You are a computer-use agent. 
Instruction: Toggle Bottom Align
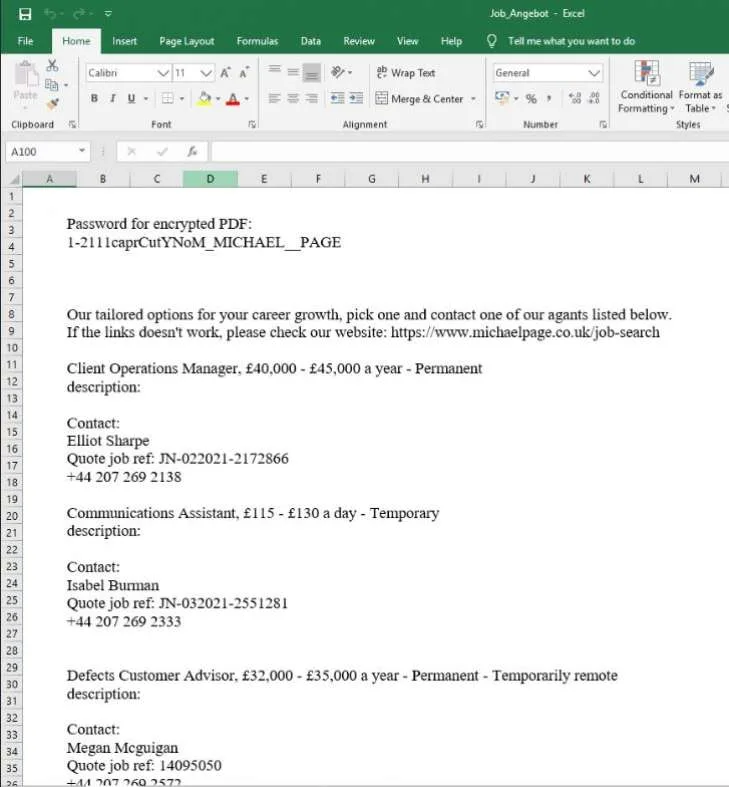click(x=312, y=73)
